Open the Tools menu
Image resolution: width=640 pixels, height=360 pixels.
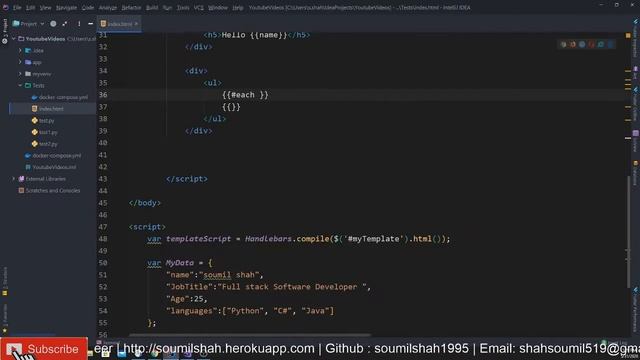(x=183, y=7)
